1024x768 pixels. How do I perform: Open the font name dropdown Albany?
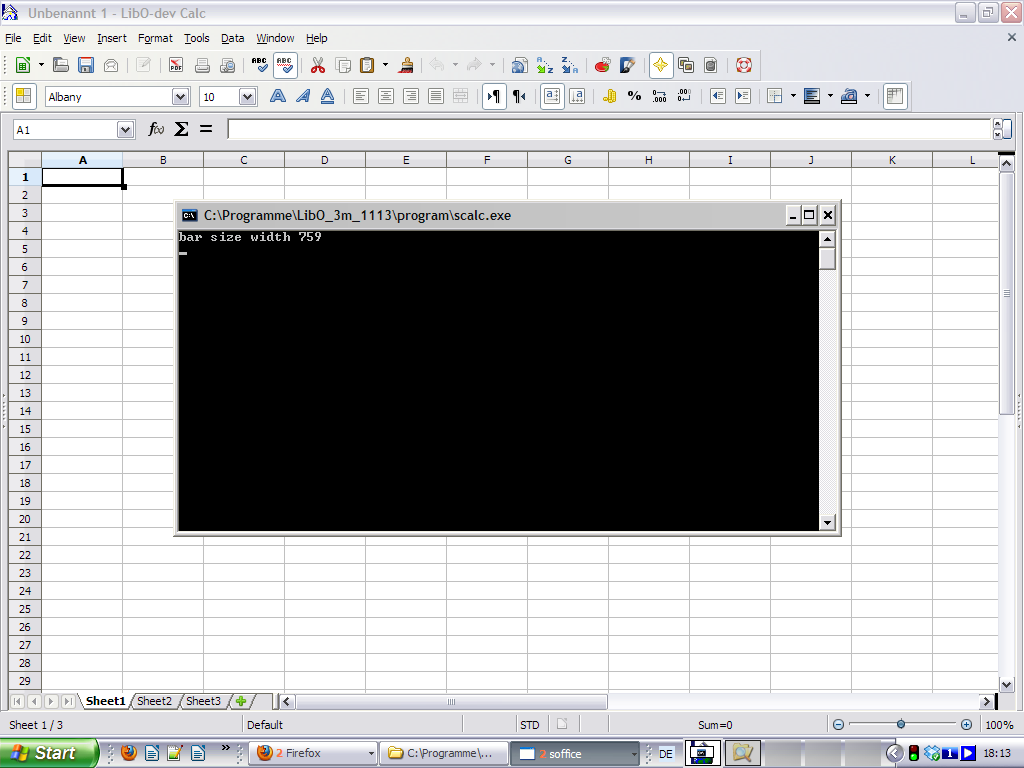[x=180, y=97]
